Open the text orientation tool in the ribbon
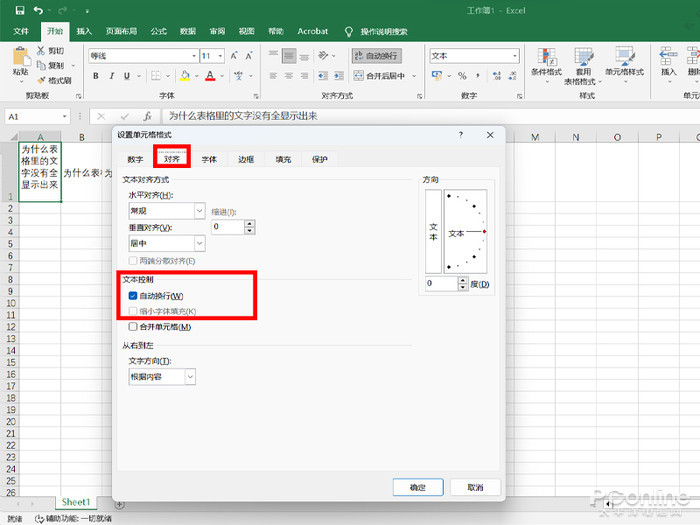700x525 pixels. click(323, 55)
